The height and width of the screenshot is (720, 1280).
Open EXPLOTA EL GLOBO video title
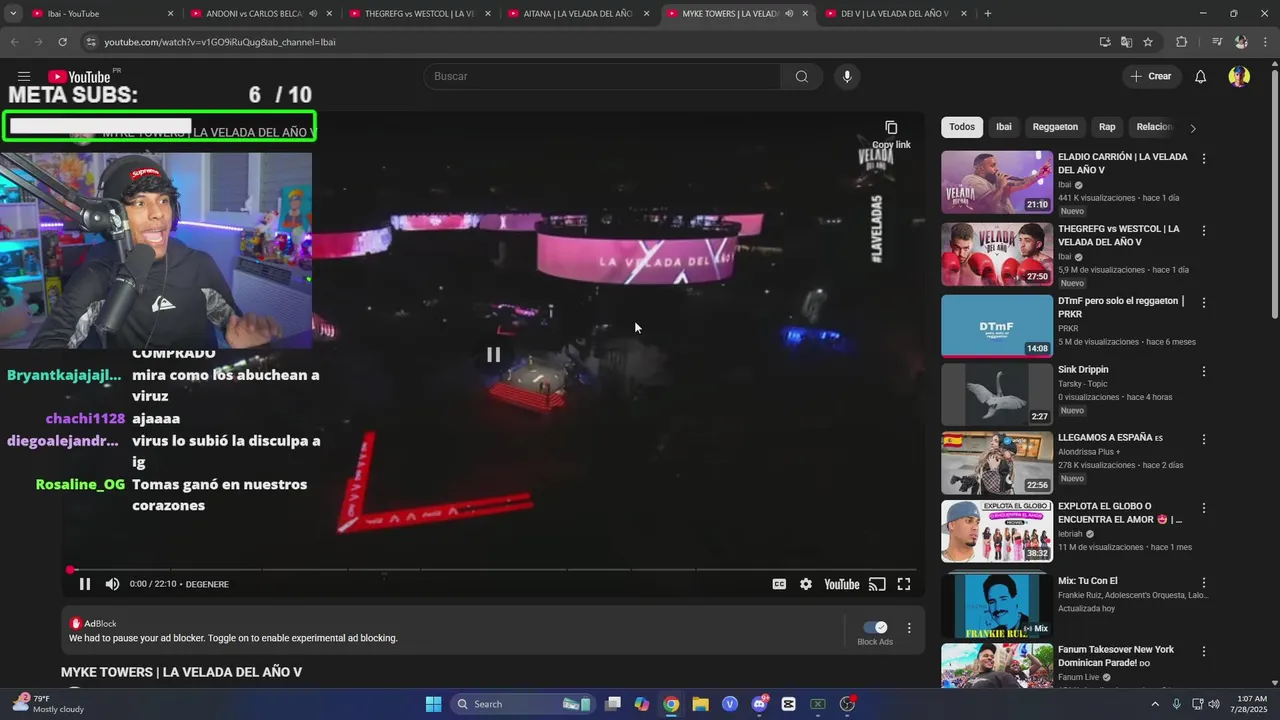click(x=1120, y=513)
